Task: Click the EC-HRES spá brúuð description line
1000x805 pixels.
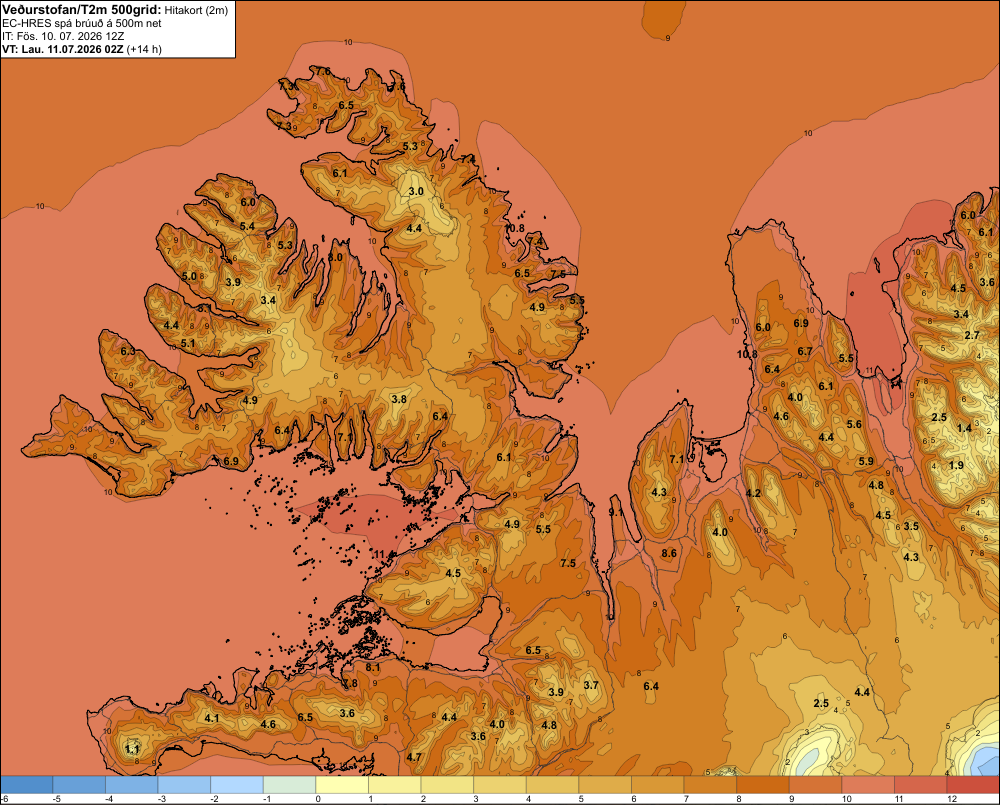Action: tap(82, 24)
